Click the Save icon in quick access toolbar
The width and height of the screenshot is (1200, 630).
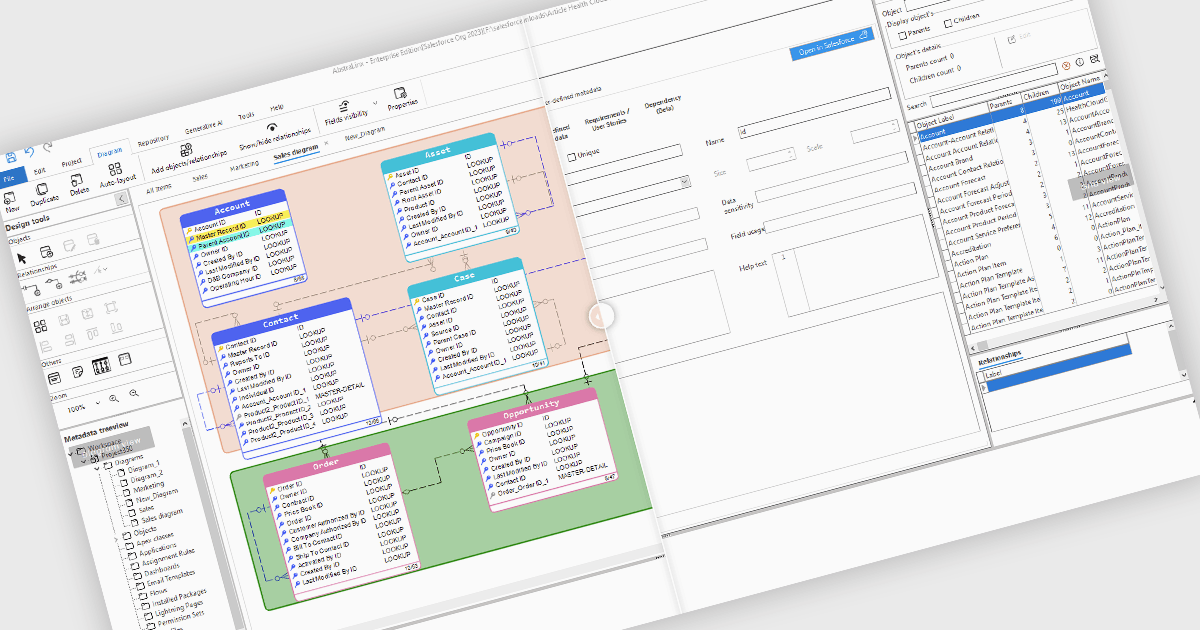click(x=11, y=158)
